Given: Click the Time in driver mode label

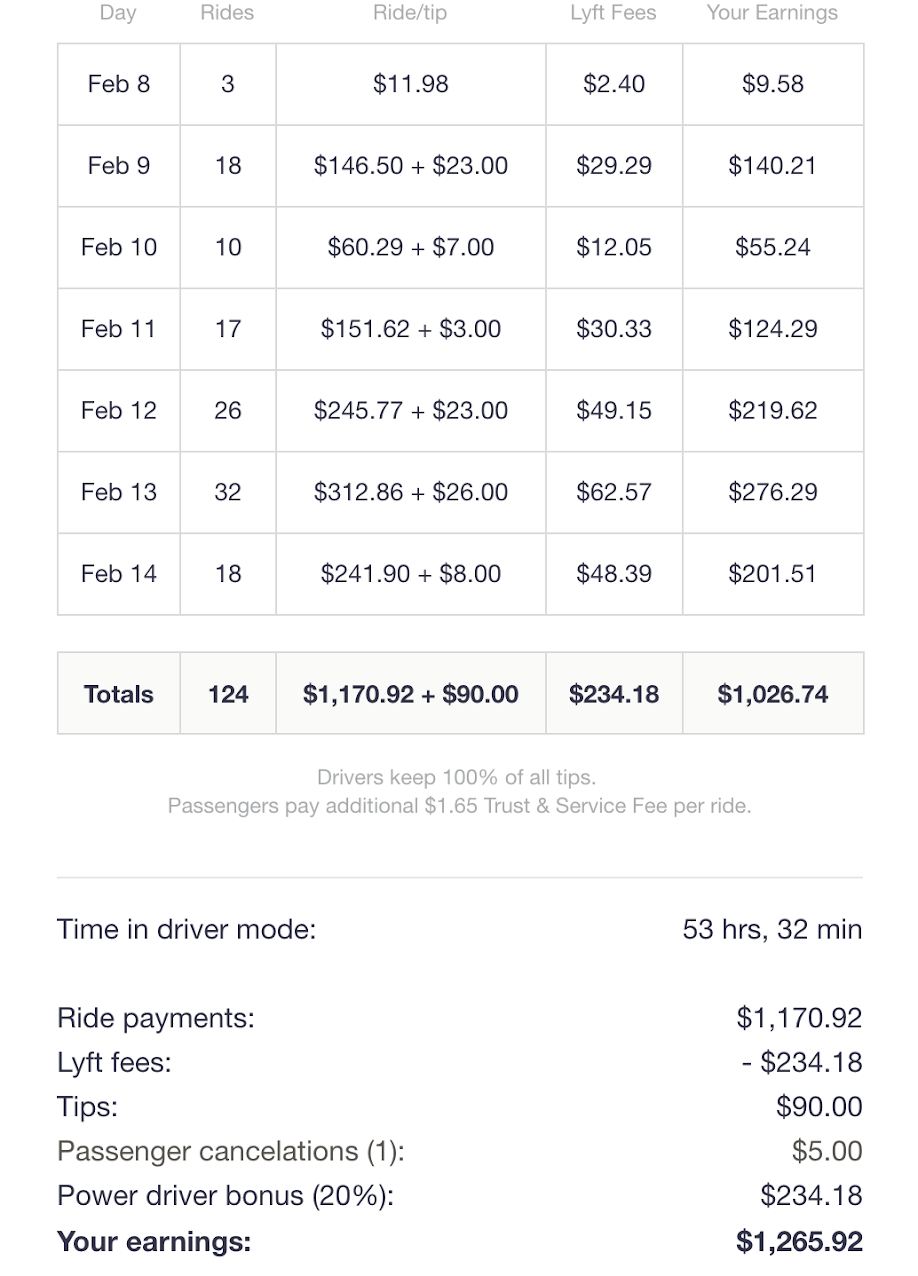Looking at the screenshot, I should [x=186, y=929].
